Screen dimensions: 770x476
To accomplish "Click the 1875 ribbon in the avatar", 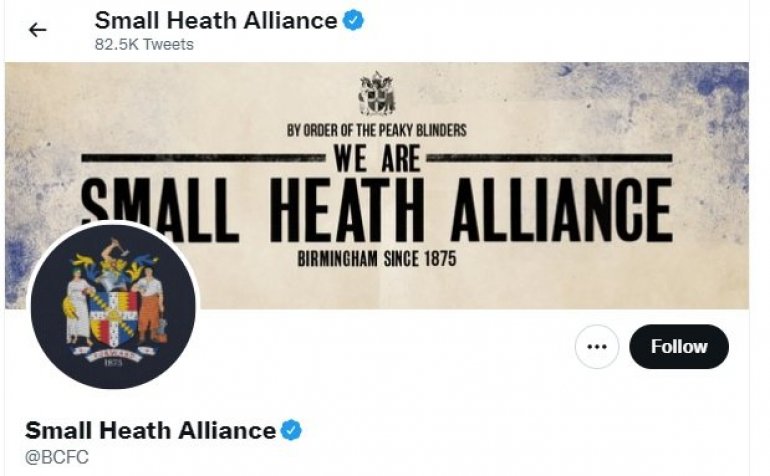I will pyautogui.click(x=114, y=358).
